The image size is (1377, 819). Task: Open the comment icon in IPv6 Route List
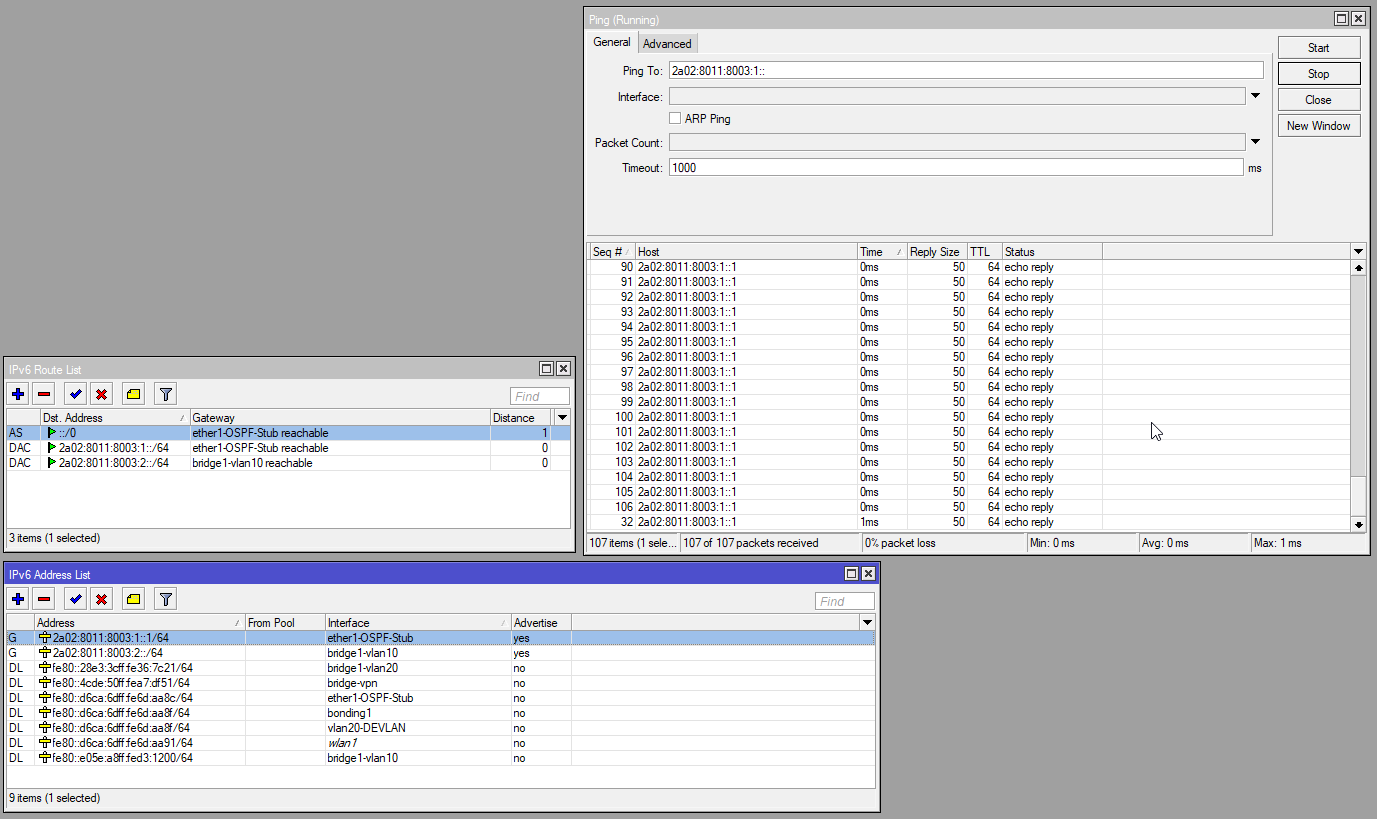pos(133,393)
